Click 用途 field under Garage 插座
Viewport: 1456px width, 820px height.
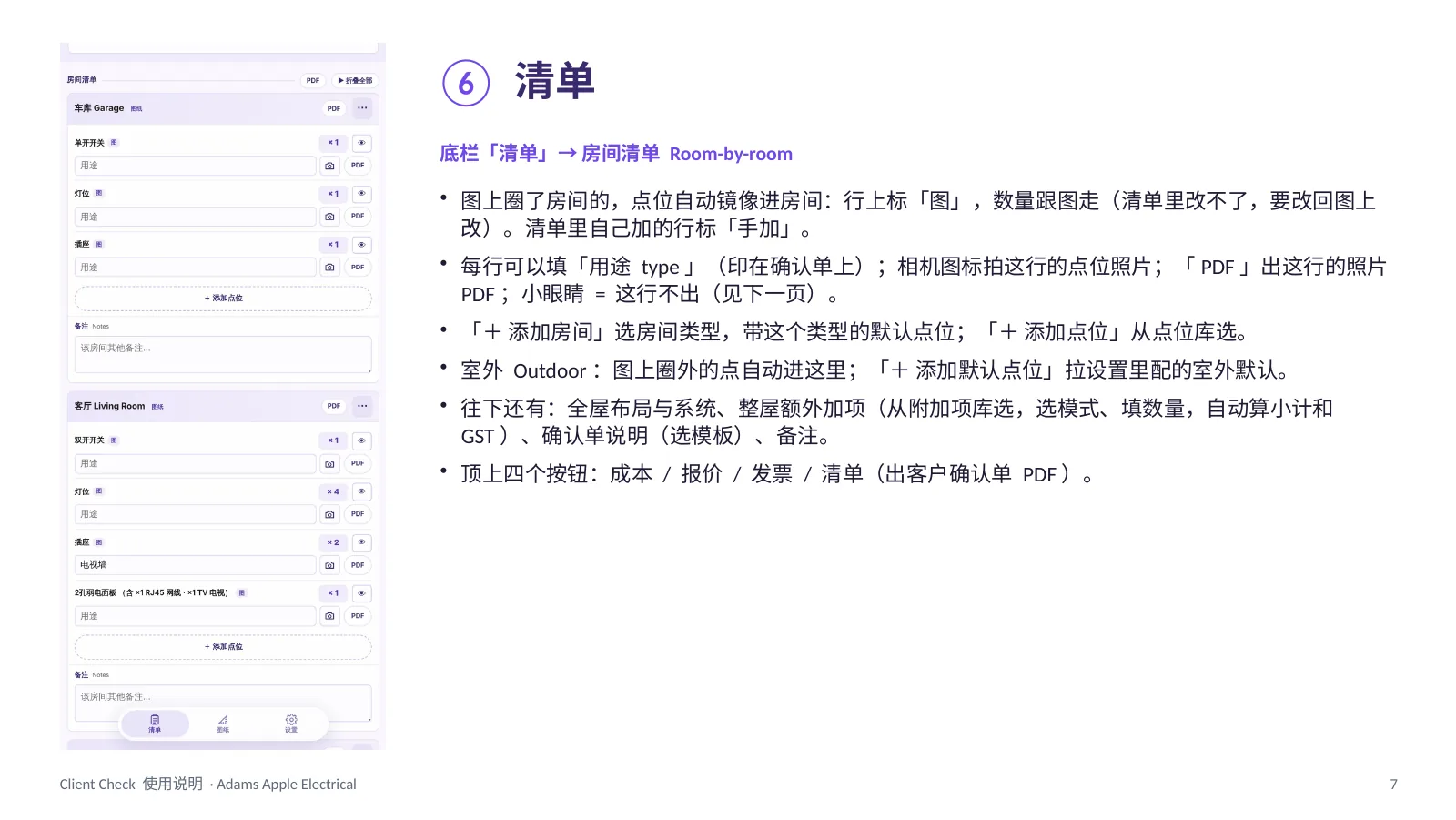195,268
